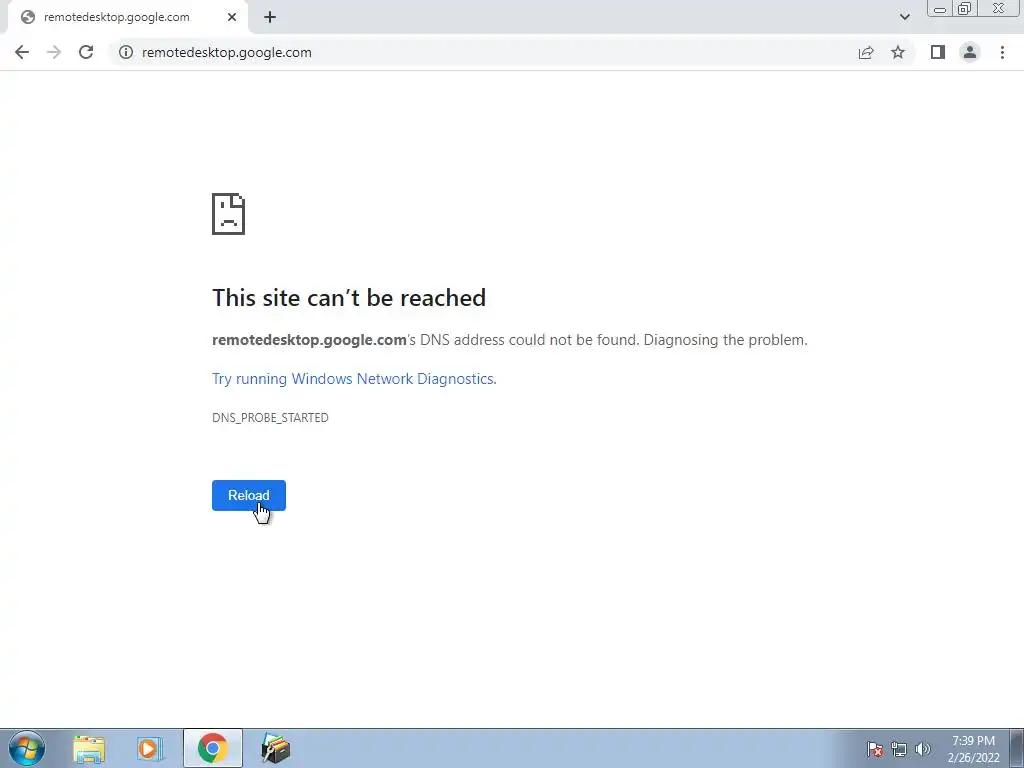
Task: Reload page with the toolbar refresh icon
Action: pyautogui.click(x=86, y=52)
